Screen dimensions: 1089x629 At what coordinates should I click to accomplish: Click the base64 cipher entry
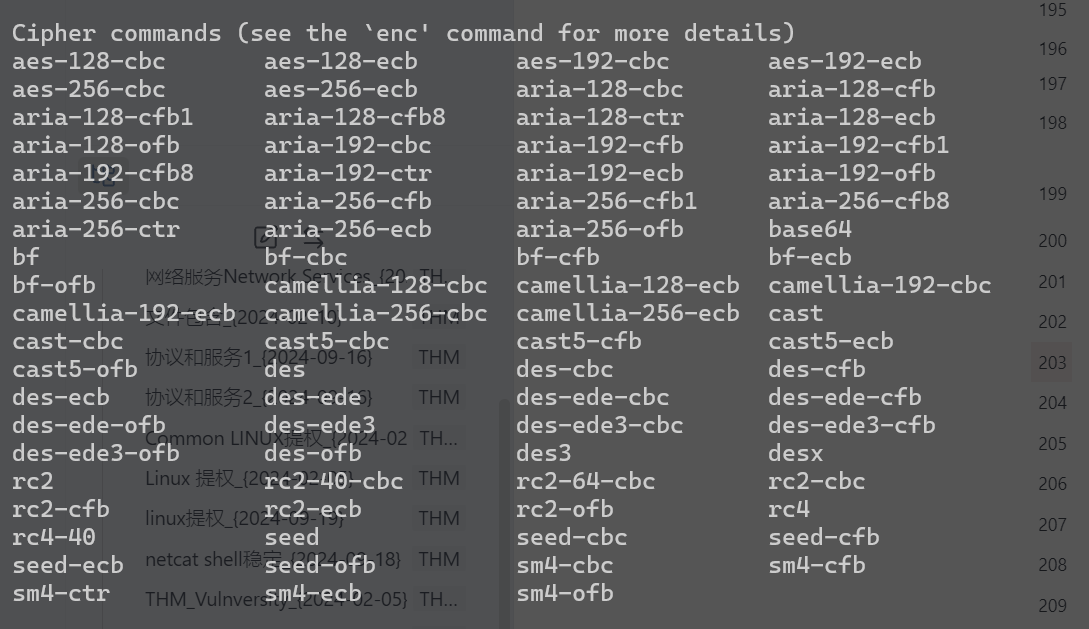point(810,229)
